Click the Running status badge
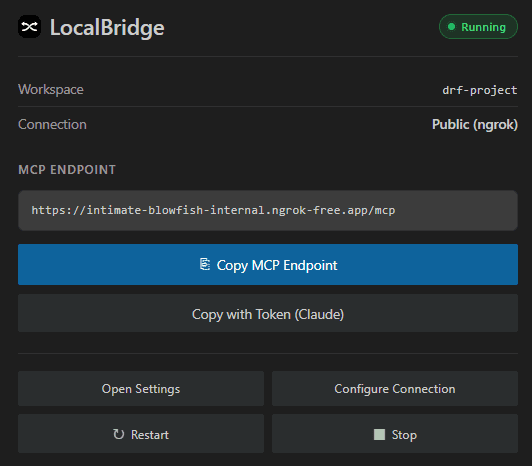The width and height of the screenshot is (532, 466). click(x=478, y=27)
